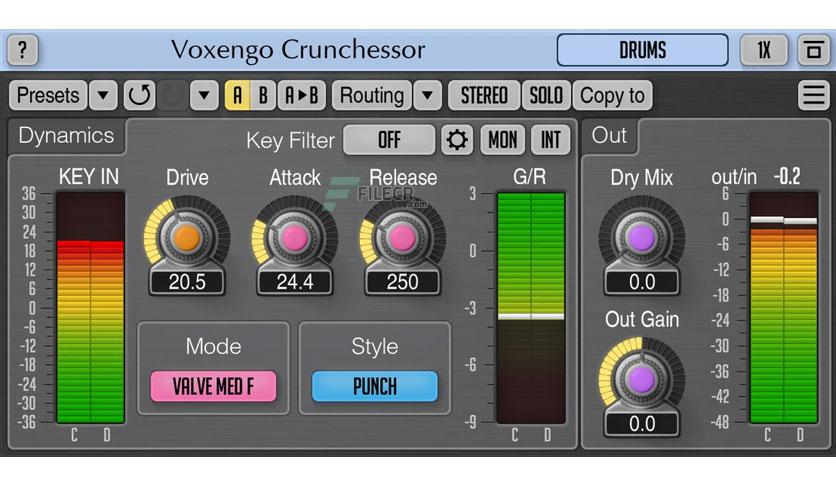
Task: Click the Copy to button
Action: (x=612, y=95)
